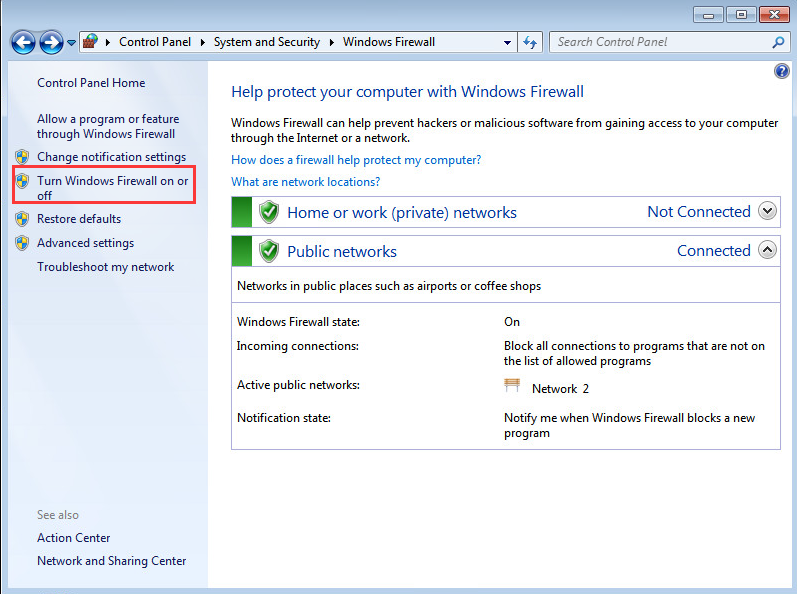This screenshot has width=797, height=594.
Task: Click Notification state label
Action: pyautogui.click(x=284, y=418)
